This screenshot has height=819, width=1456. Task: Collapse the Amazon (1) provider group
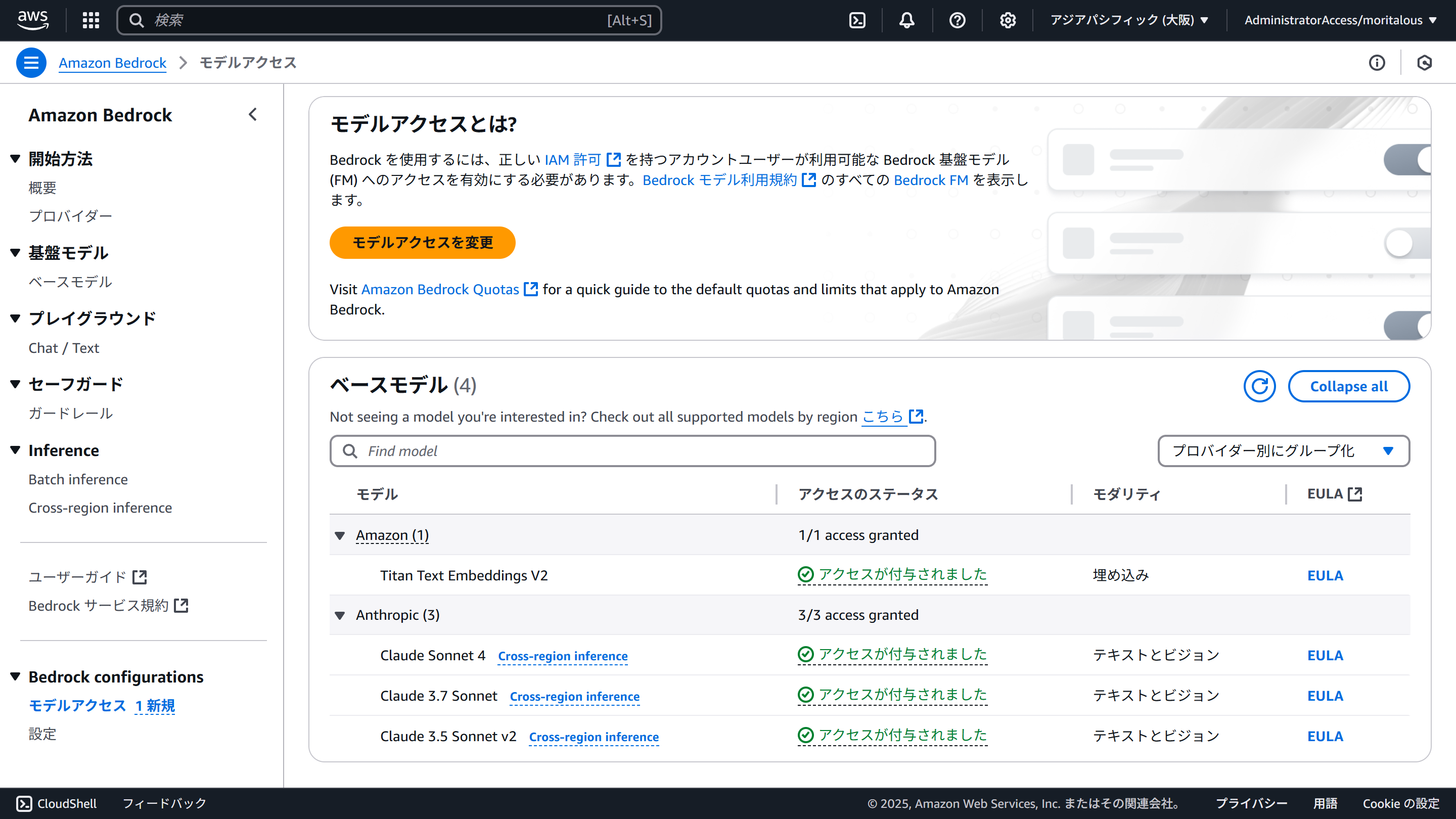340,535
